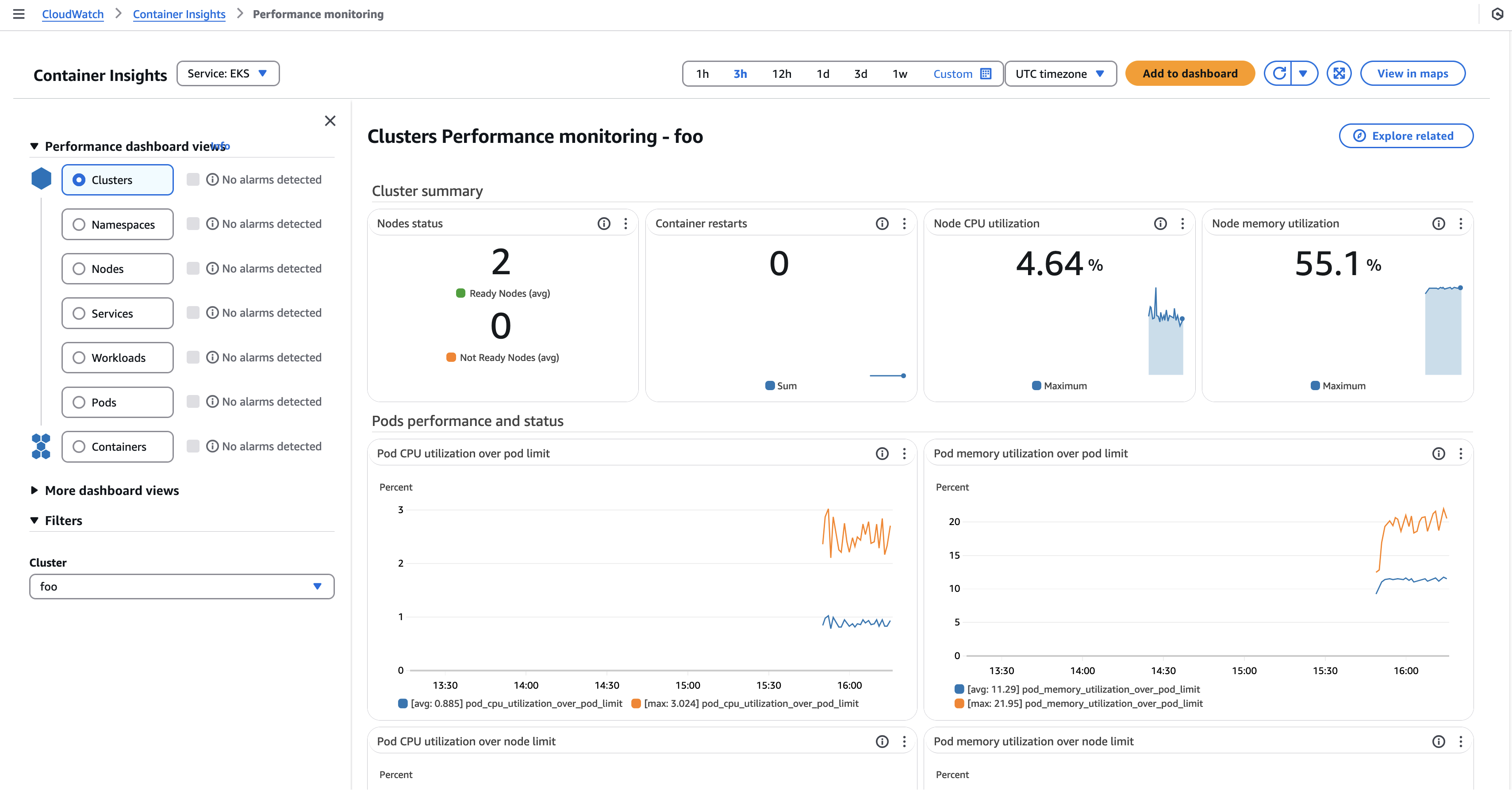Viewport: 1512px width, 790px height.
Task: Click View in maps button
Action: [x=1413, y=73]
